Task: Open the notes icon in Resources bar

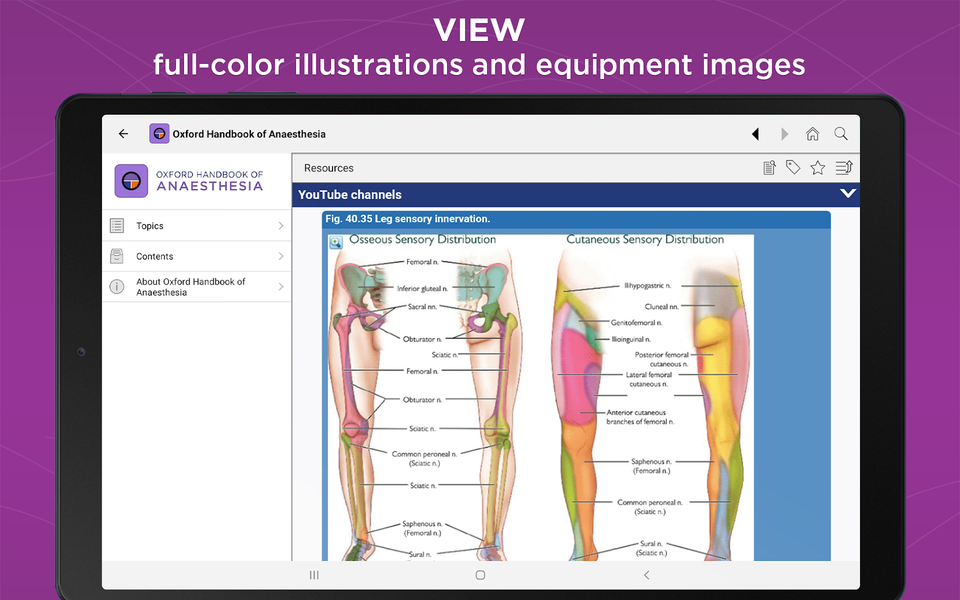Action: pyautogui.click(x=770, y=168)
